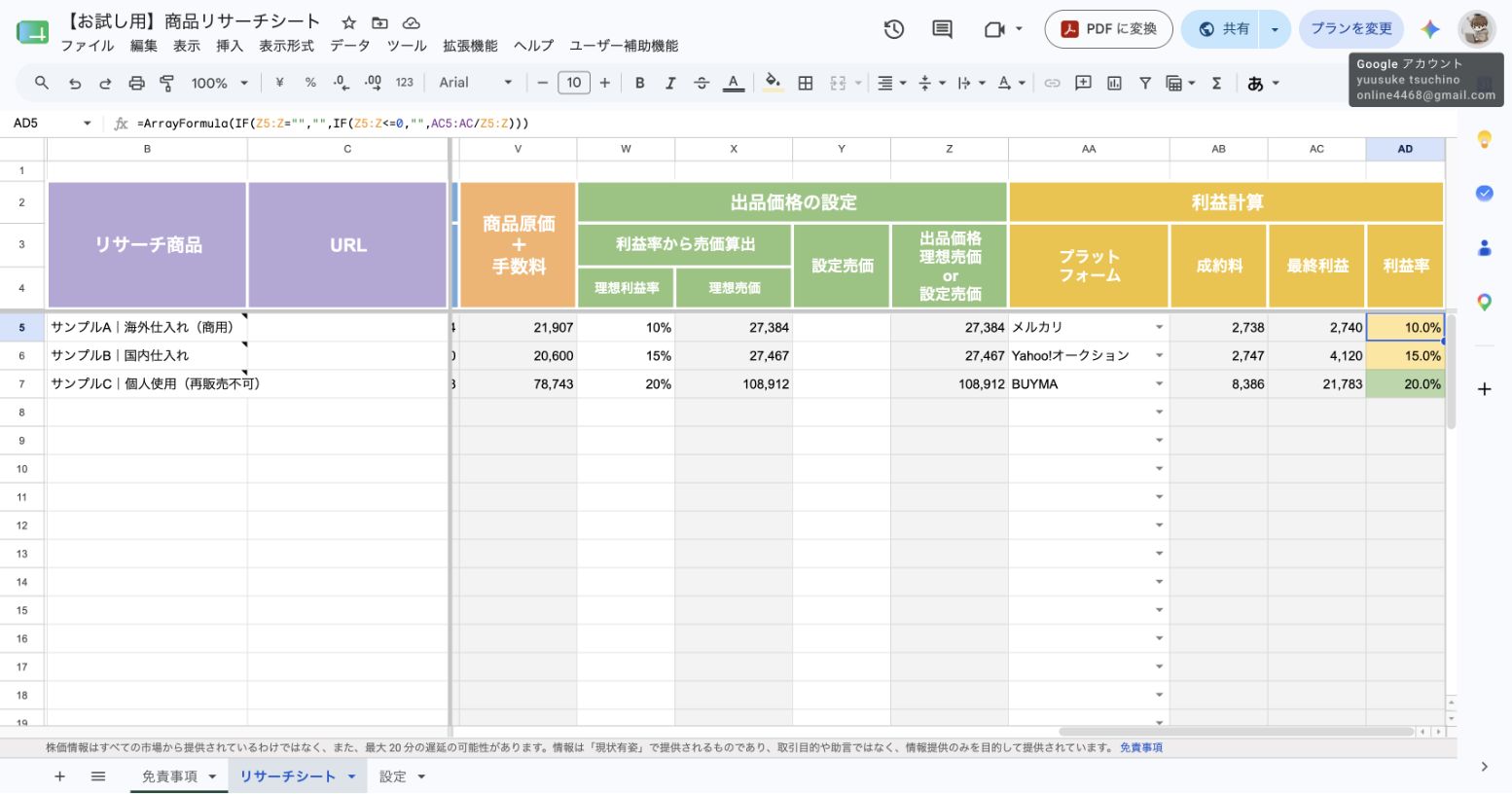The image size is (1512, 794).
Task: Apply yen currency format
Action: (280, 83)
